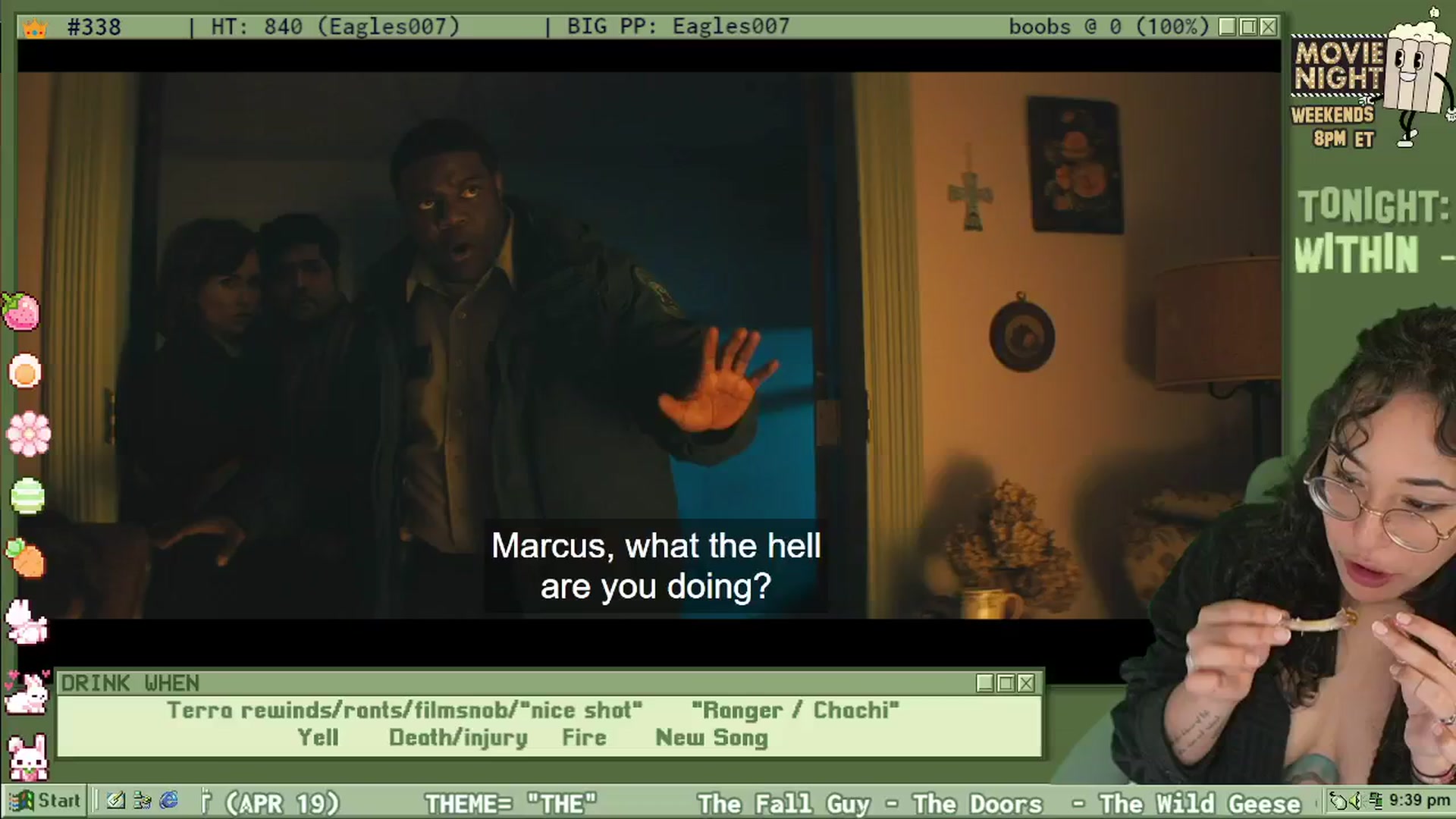Click the "Ranger / Chachi" rule
This screenshot has height=819, width=1456.
point(795,711)
